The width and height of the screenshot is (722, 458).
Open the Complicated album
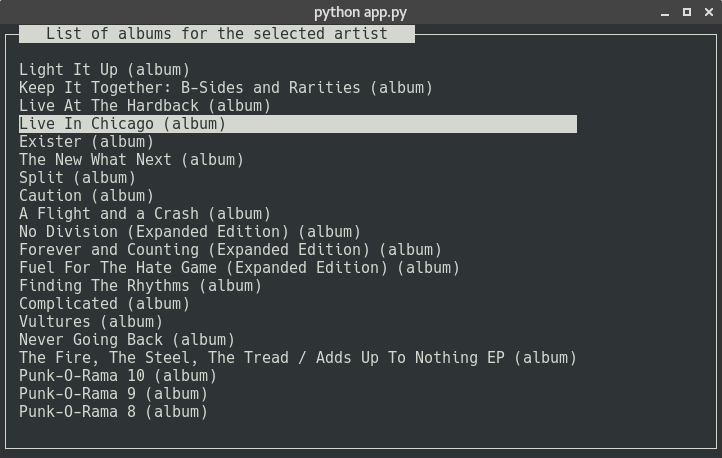point(104,304)
